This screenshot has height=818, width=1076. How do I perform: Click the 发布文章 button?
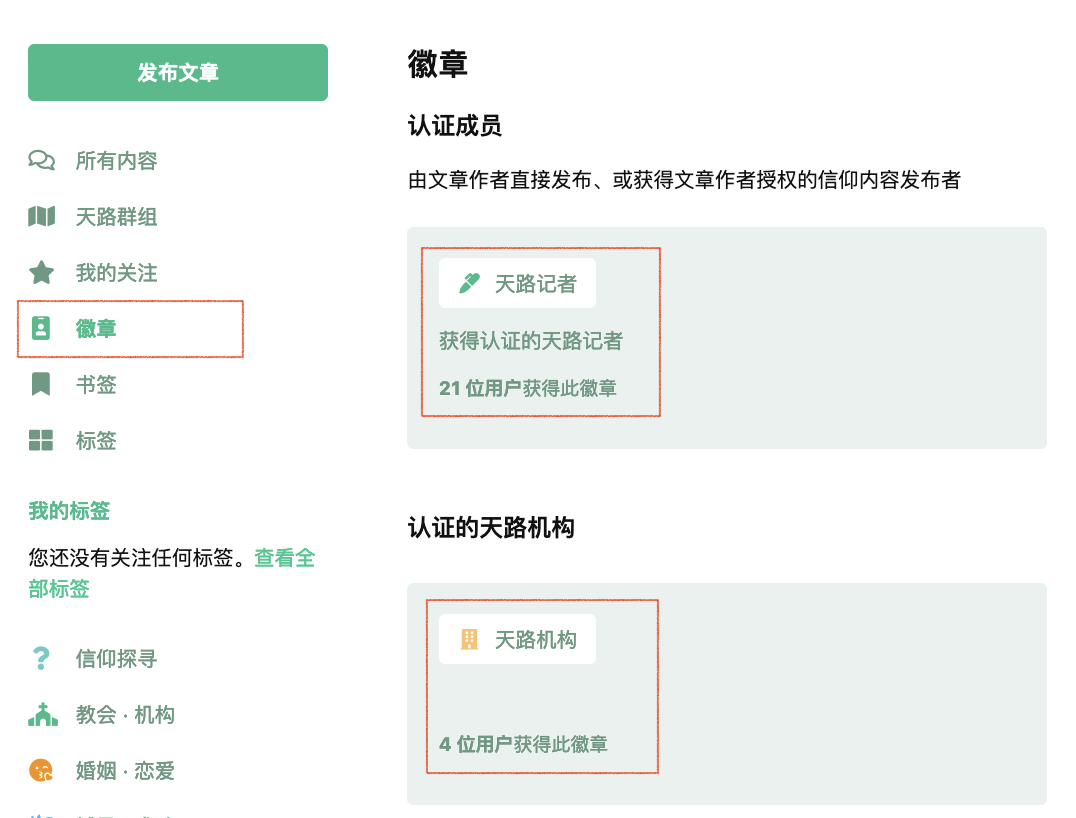click(177, 72)
